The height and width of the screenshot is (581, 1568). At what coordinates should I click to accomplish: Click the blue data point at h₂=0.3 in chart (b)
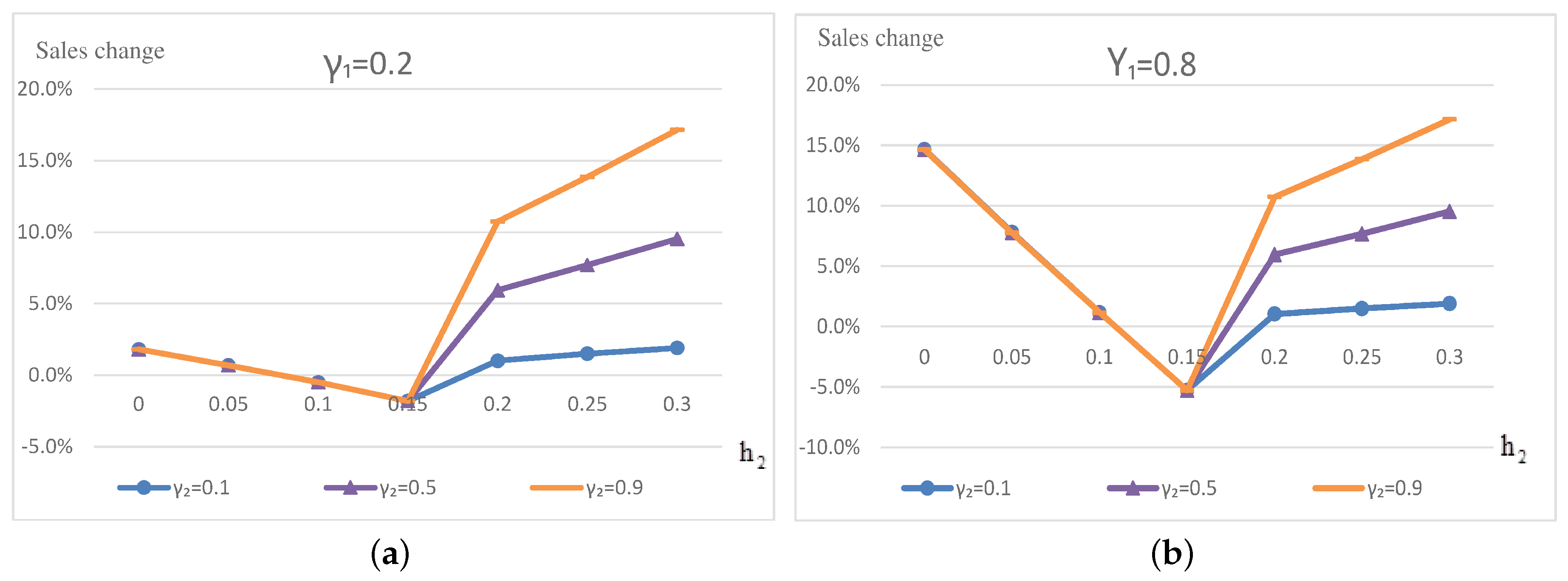(x=1449, y=304)
